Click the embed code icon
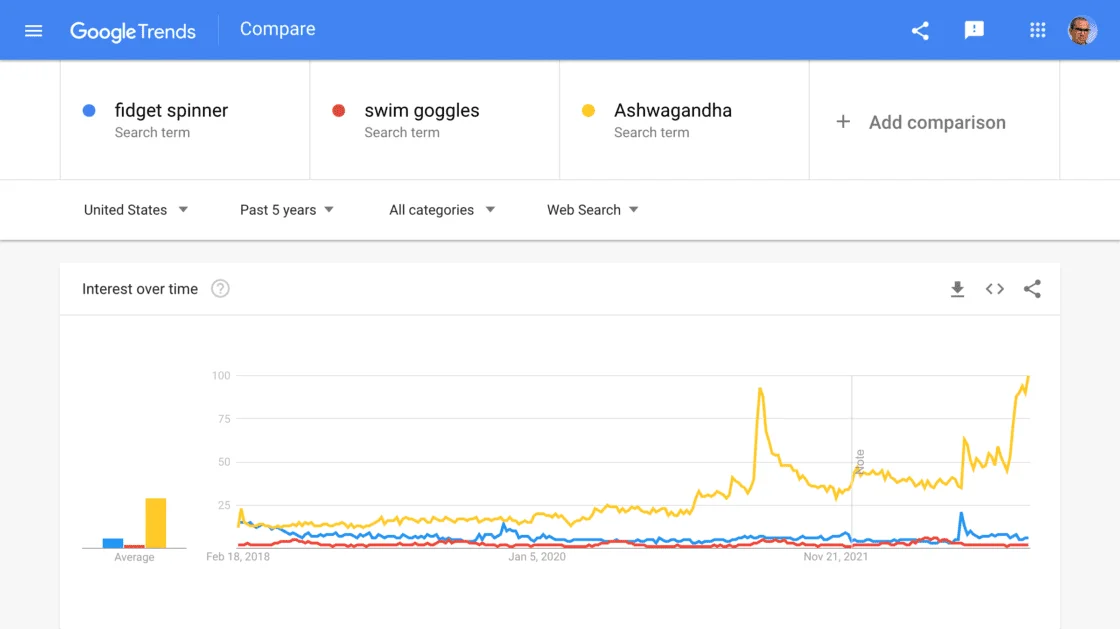Viewport: 1120px width, 629px height. (995, 289)
